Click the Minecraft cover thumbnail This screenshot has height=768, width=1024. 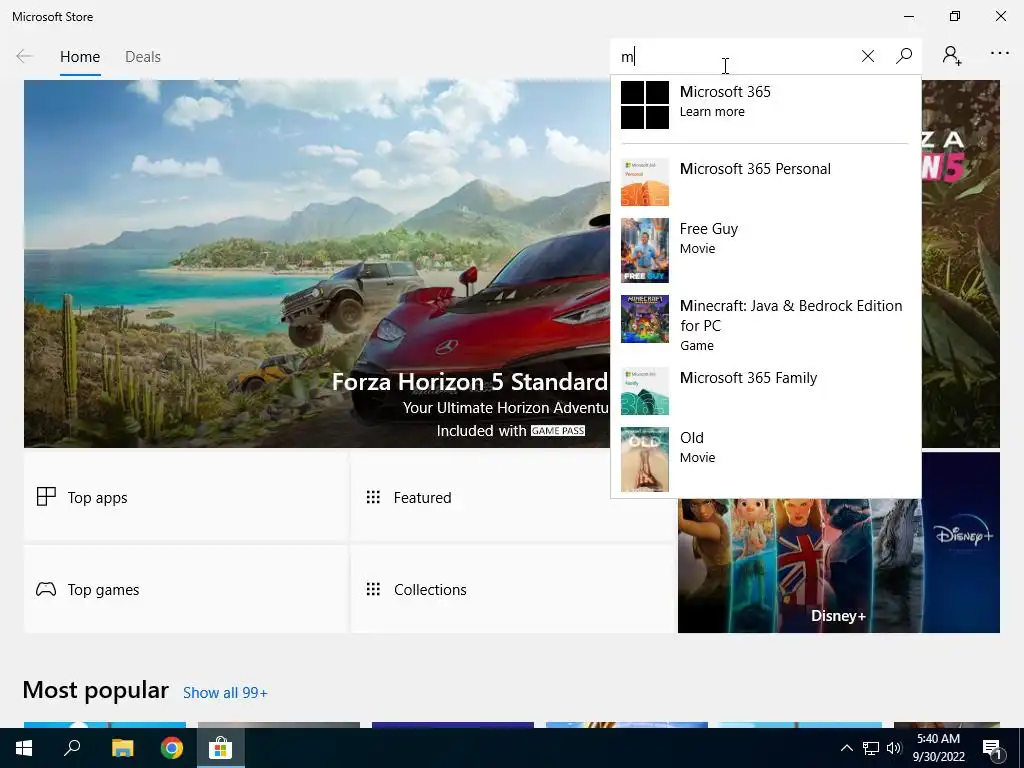[645, 319]
